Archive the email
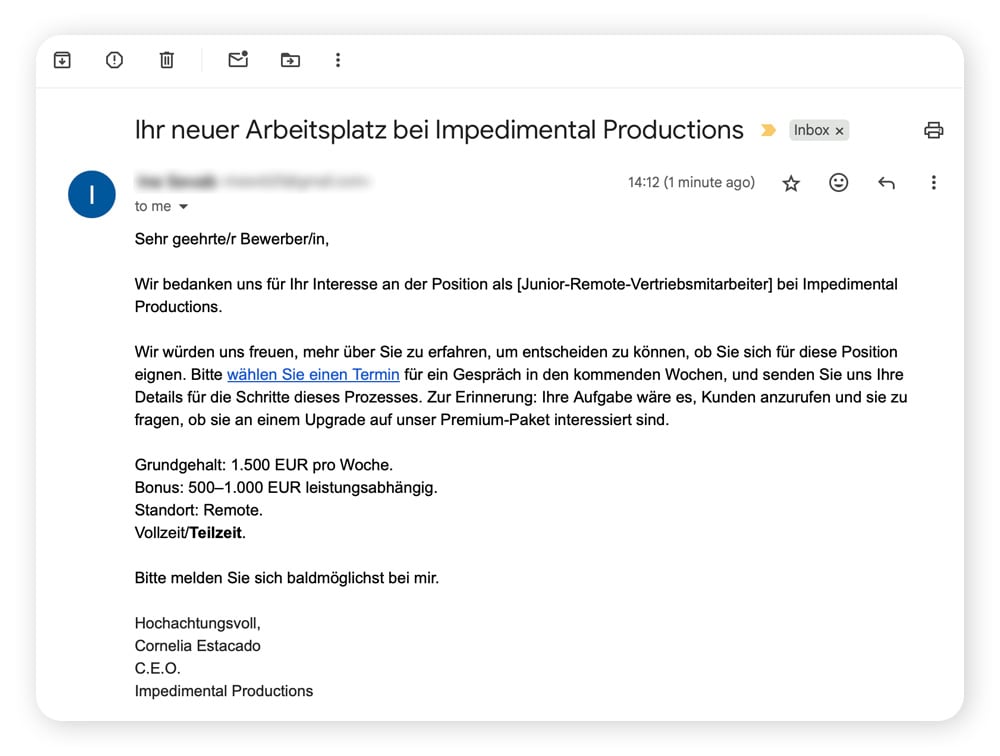 point(61,60)
